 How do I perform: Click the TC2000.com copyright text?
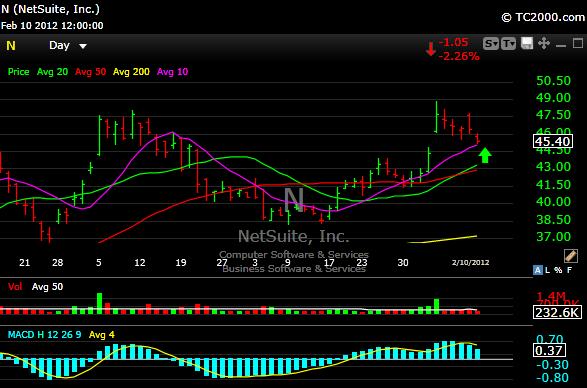tap(543, 17)
